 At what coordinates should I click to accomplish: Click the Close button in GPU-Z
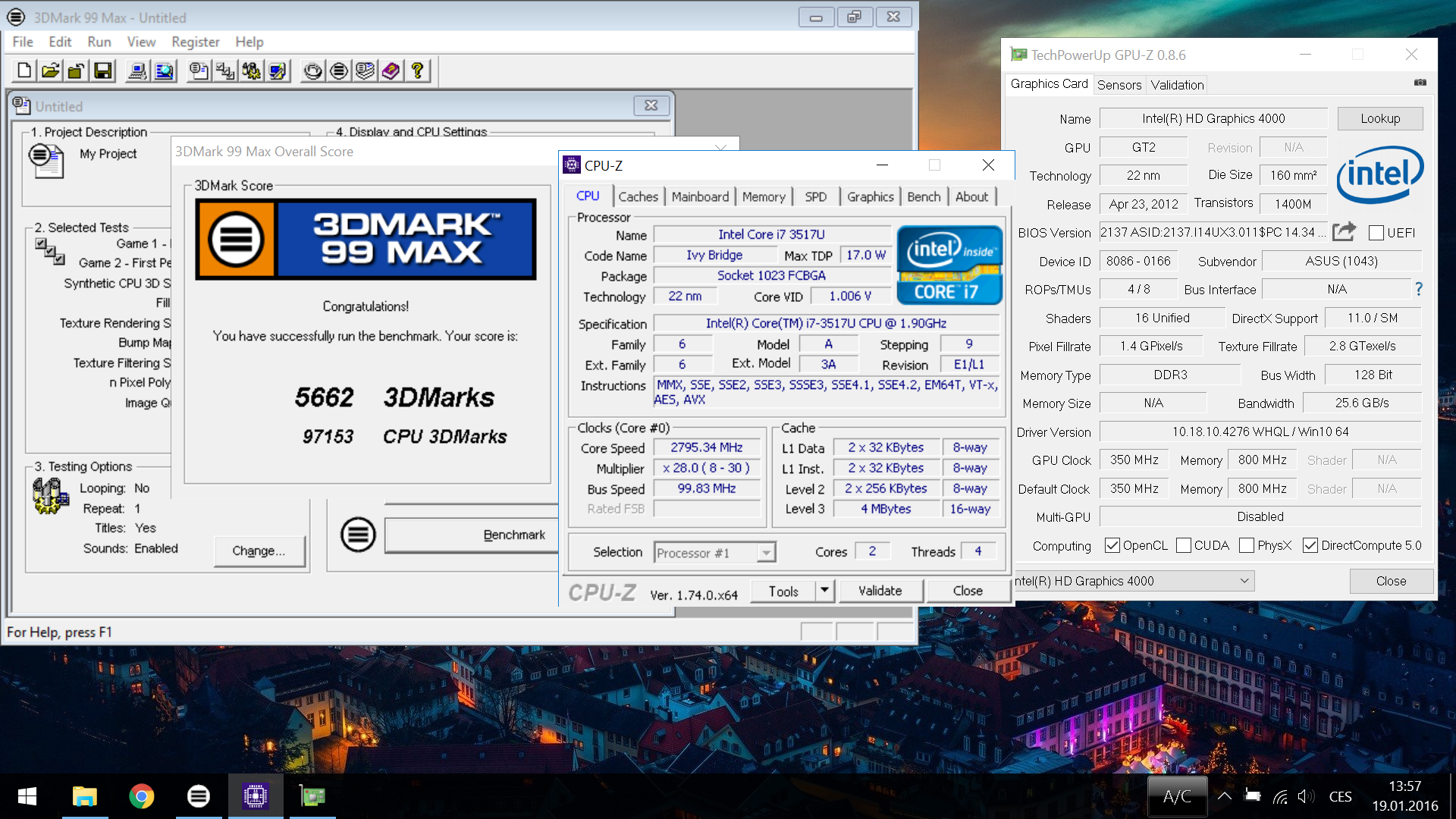[x=1391, y=581]
